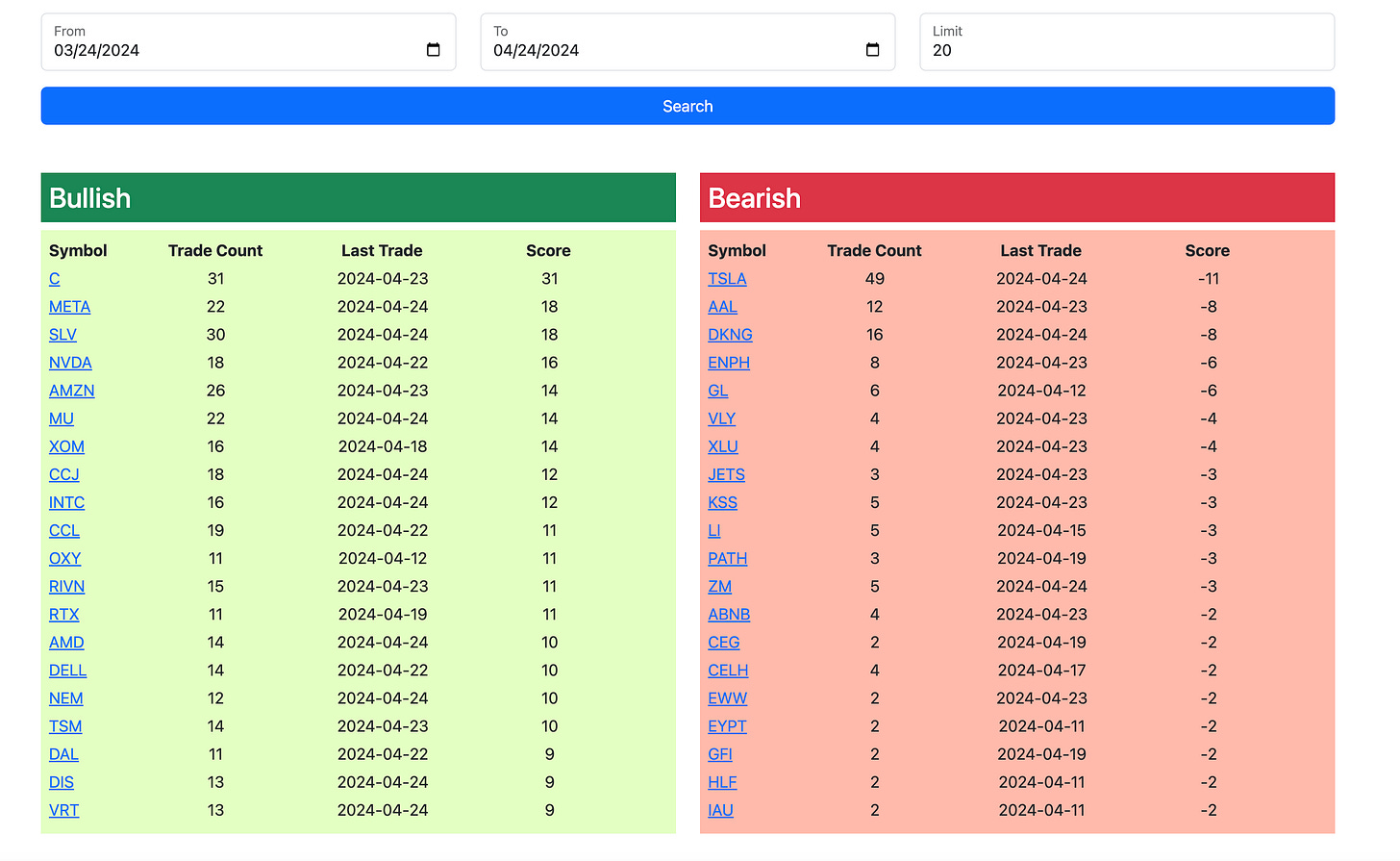The image size is (1400, 861).
Task: Open the MU symbol link
Action: click(62, 418)
